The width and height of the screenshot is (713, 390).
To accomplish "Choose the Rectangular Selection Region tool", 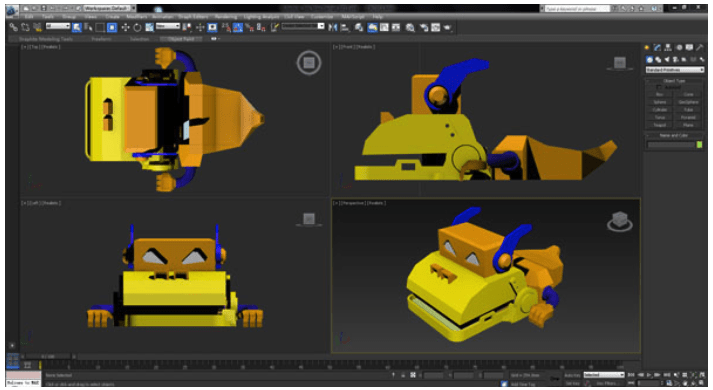I will (x=100, y=28).
